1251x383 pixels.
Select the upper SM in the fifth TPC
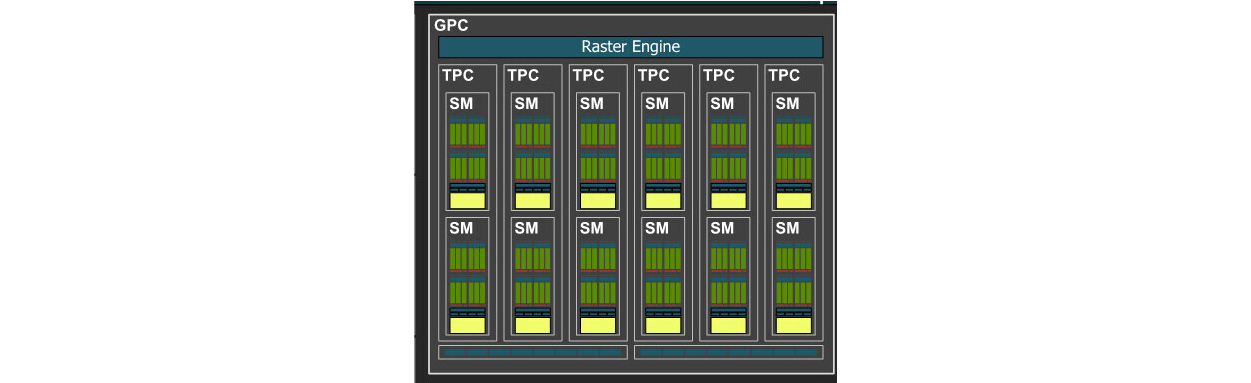coord(728,152)
